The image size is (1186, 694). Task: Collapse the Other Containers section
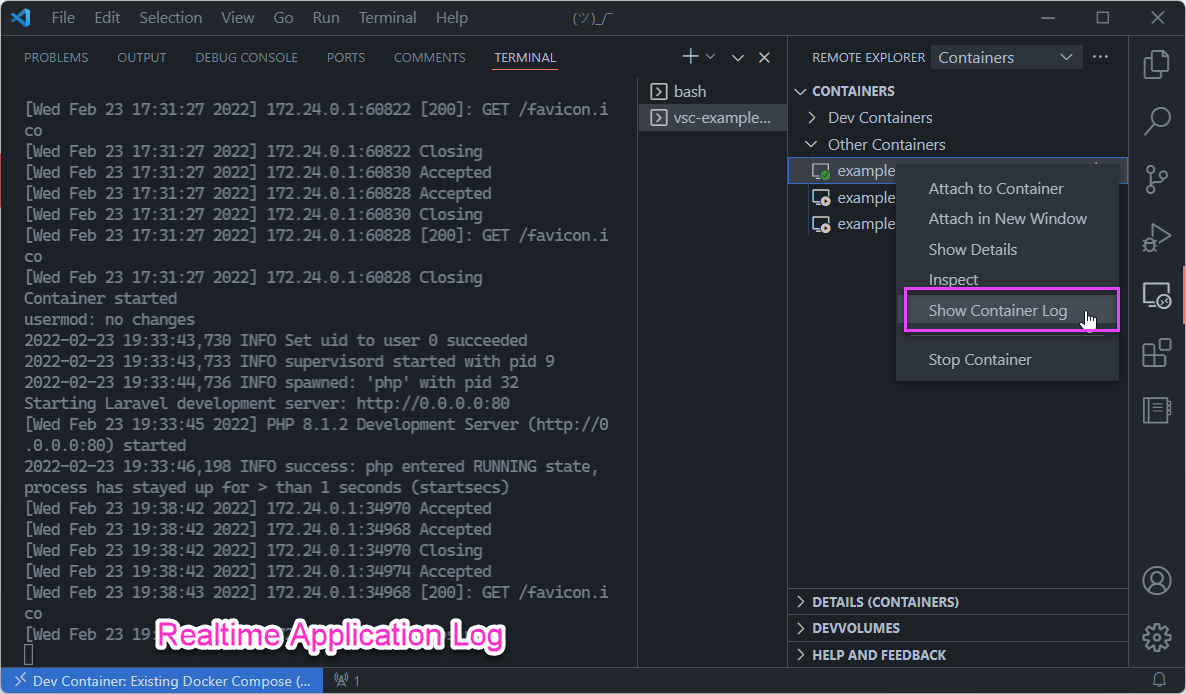tap(812, 144)
